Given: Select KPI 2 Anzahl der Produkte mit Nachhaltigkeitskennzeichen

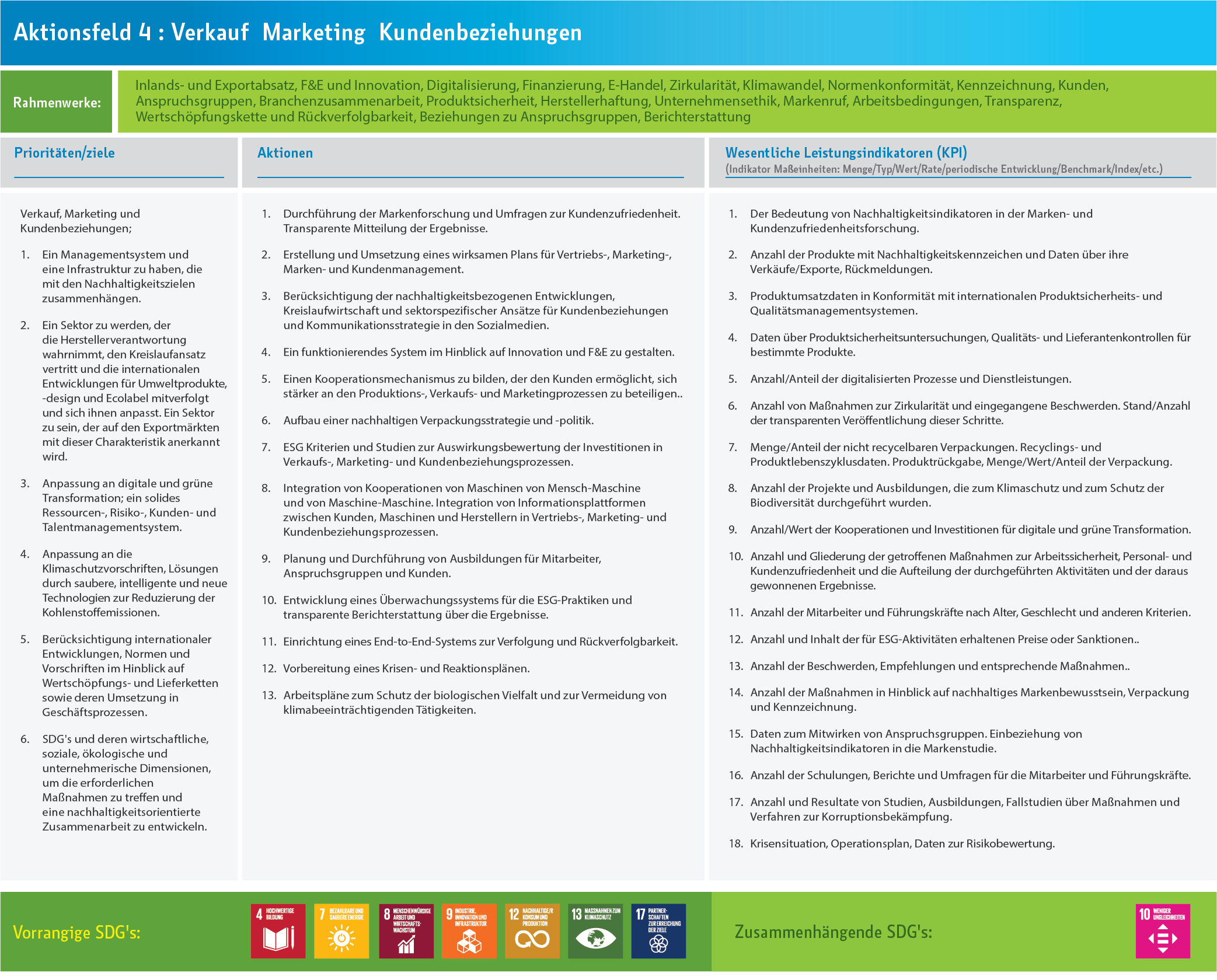Looking at the screenshot, I should (x=928, y=262).
